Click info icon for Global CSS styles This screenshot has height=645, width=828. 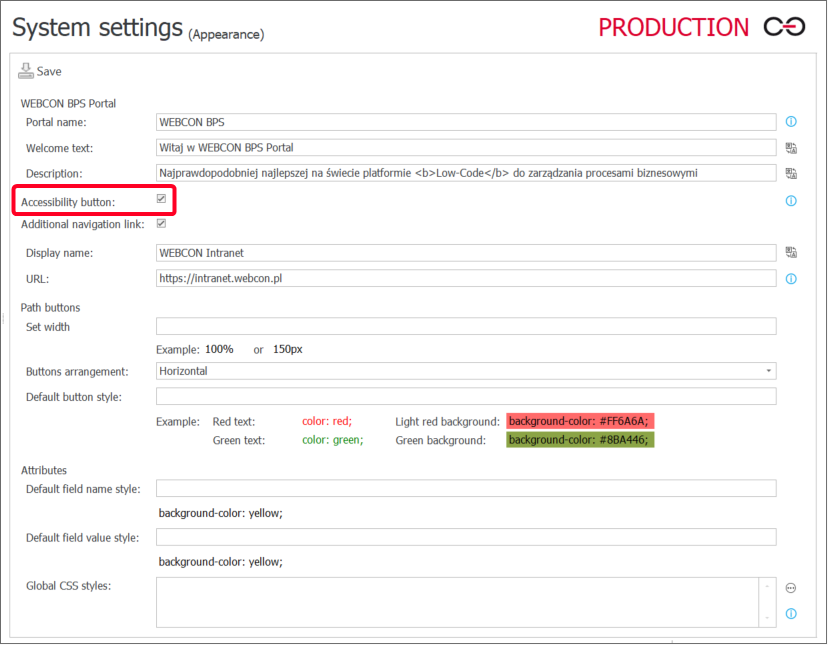click(x=791, y=613)
